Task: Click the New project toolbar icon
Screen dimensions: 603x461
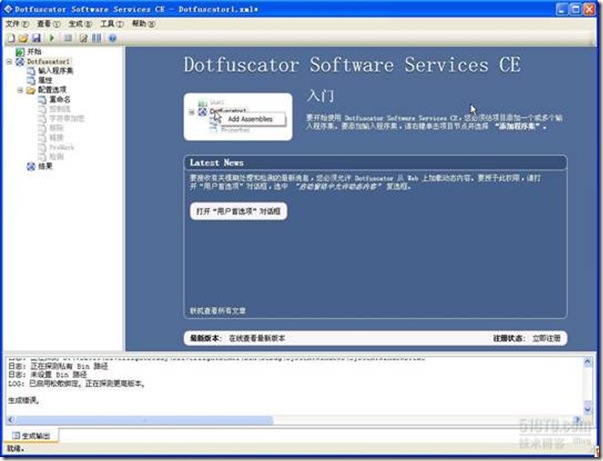Action: [11, 38]
